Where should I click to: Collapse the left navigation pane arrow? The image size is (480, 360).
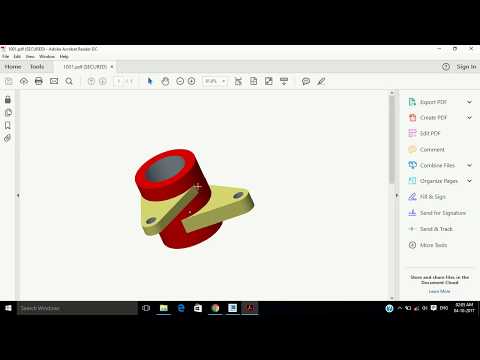[18, 195]
